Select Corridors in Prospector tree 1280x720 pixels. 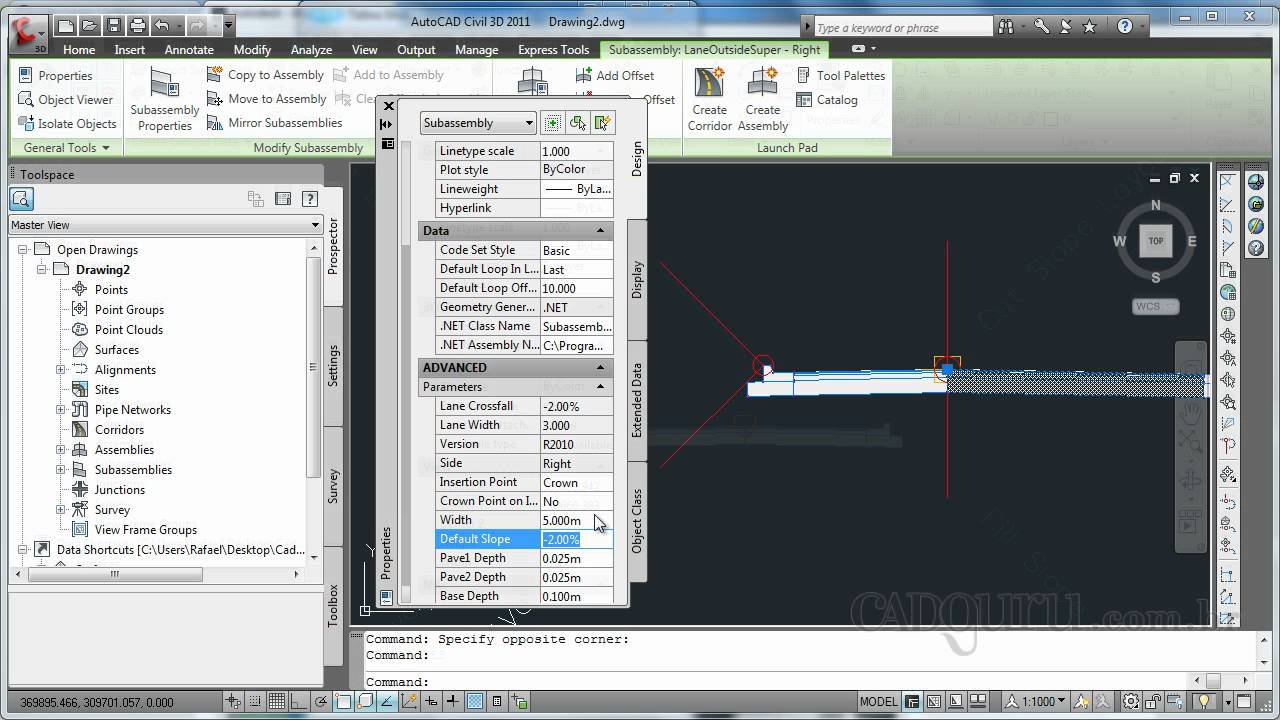click(x=119, y=430)
